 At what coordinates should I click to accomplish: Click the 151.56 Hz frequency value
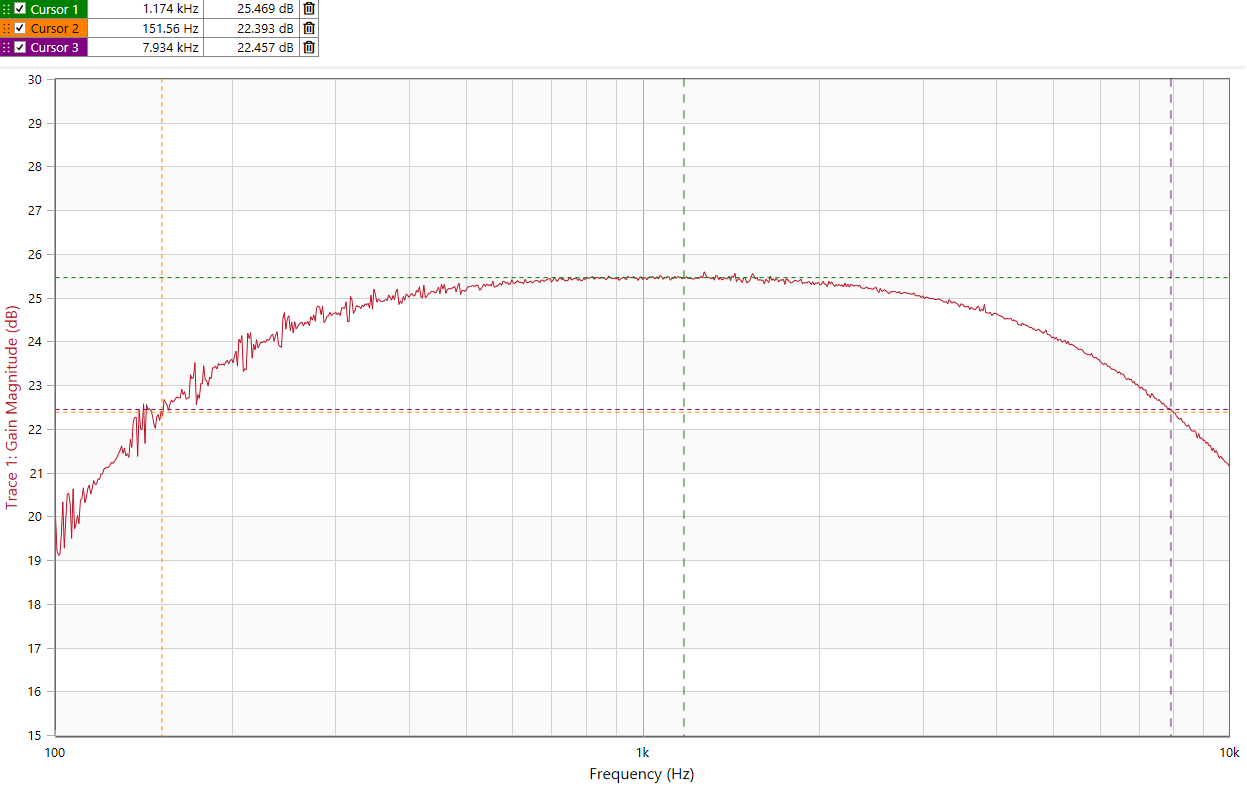(x=170, y=28)
